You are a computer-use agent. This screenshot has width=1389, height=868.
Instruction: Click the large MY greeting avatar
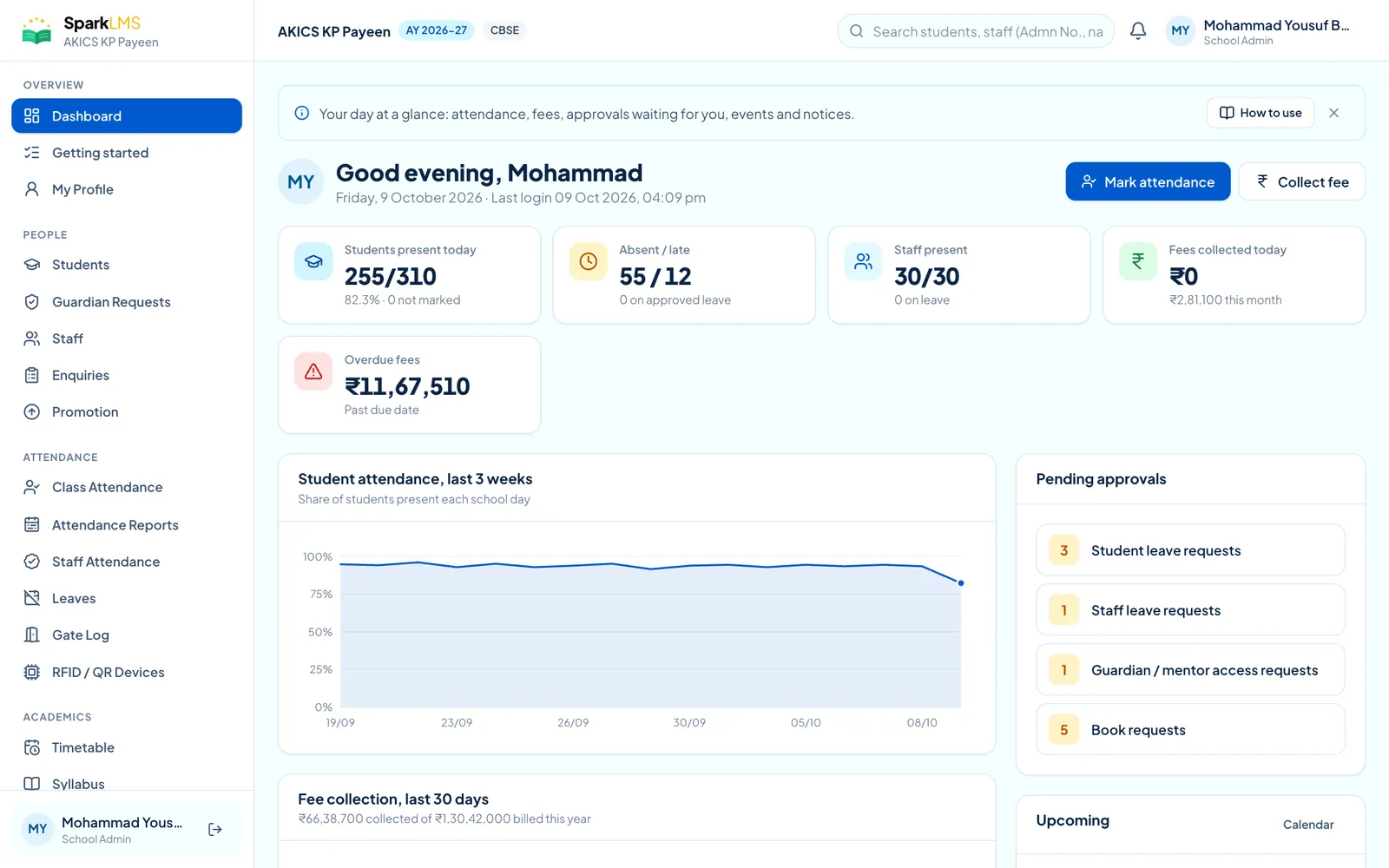pyautogui.click(x=301, y=181)
